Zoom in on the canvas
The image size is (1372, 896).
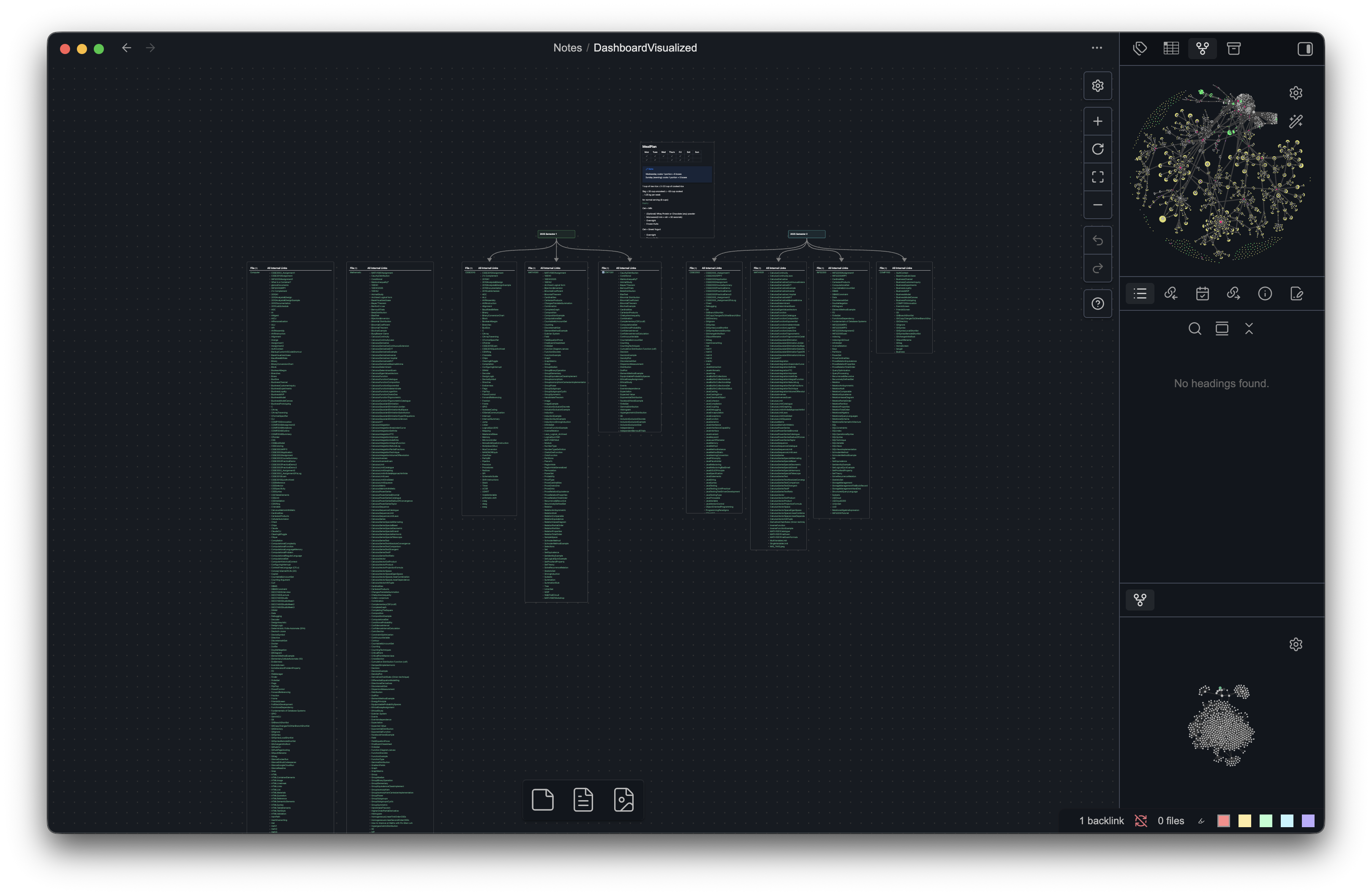pyautogui.click(x=1097, y=121)
